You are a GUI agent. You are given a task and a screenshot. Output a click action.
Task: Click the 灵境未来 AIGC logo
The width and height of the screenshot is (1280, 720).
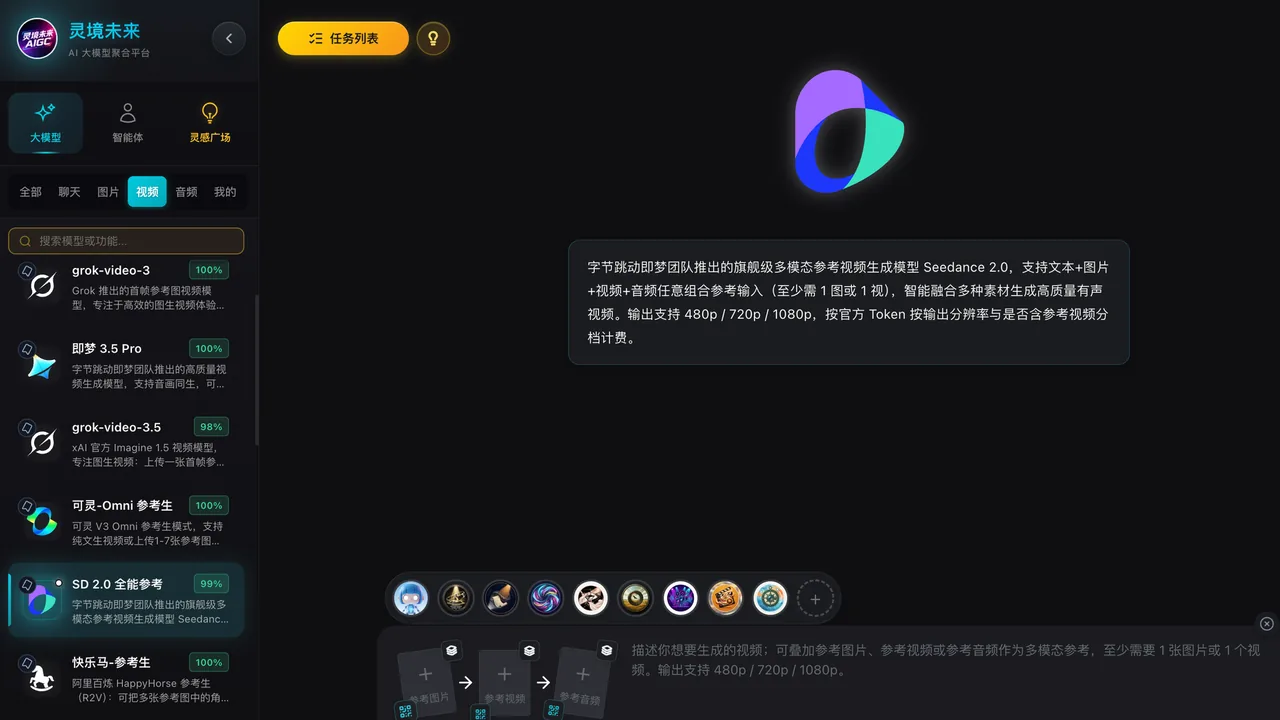37,38
